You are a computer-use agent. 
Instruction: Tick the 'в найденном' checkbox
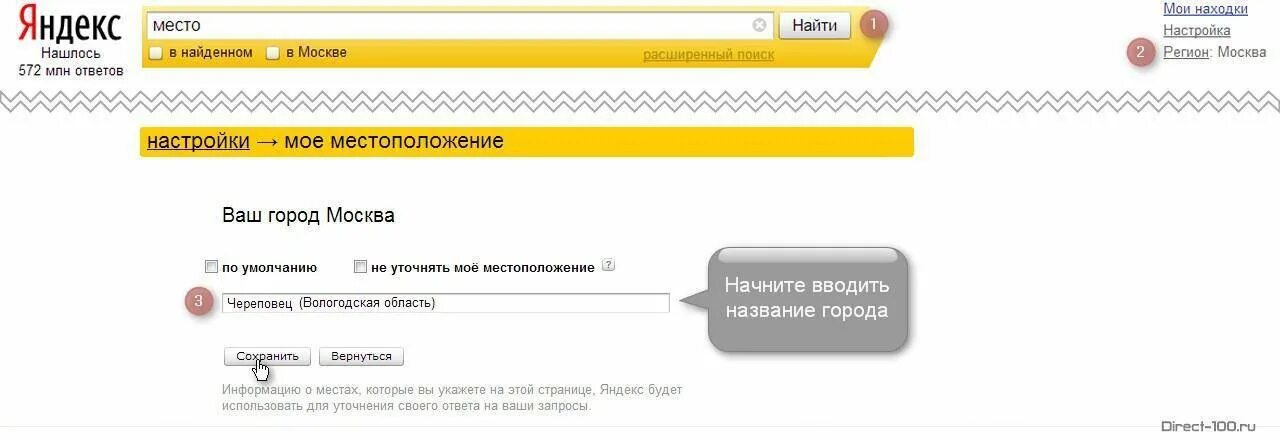(155, 53)
